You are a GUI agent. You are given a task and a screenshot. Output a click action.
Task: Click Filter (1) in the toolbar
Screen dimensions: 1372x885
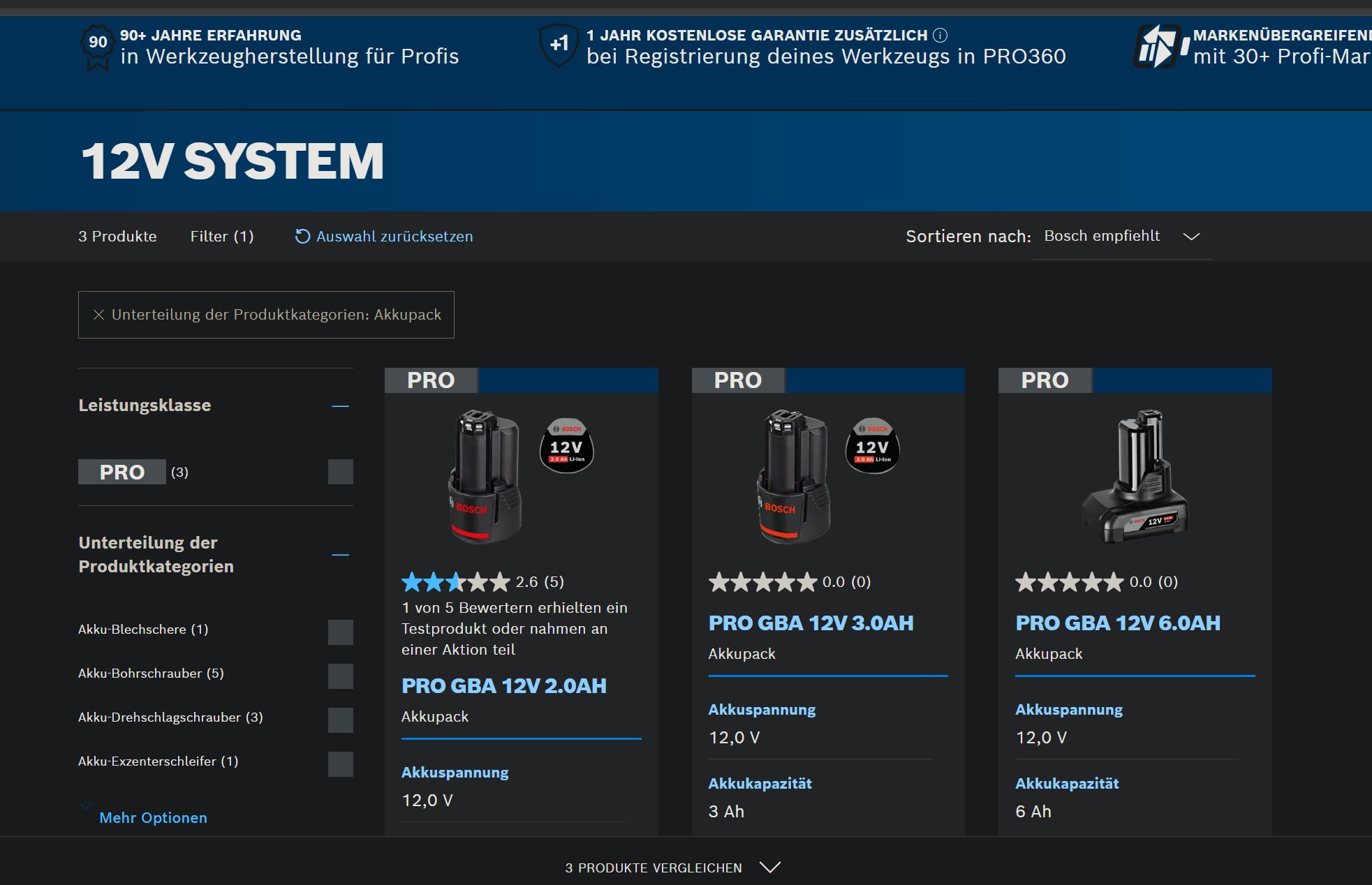coord(222,237)
